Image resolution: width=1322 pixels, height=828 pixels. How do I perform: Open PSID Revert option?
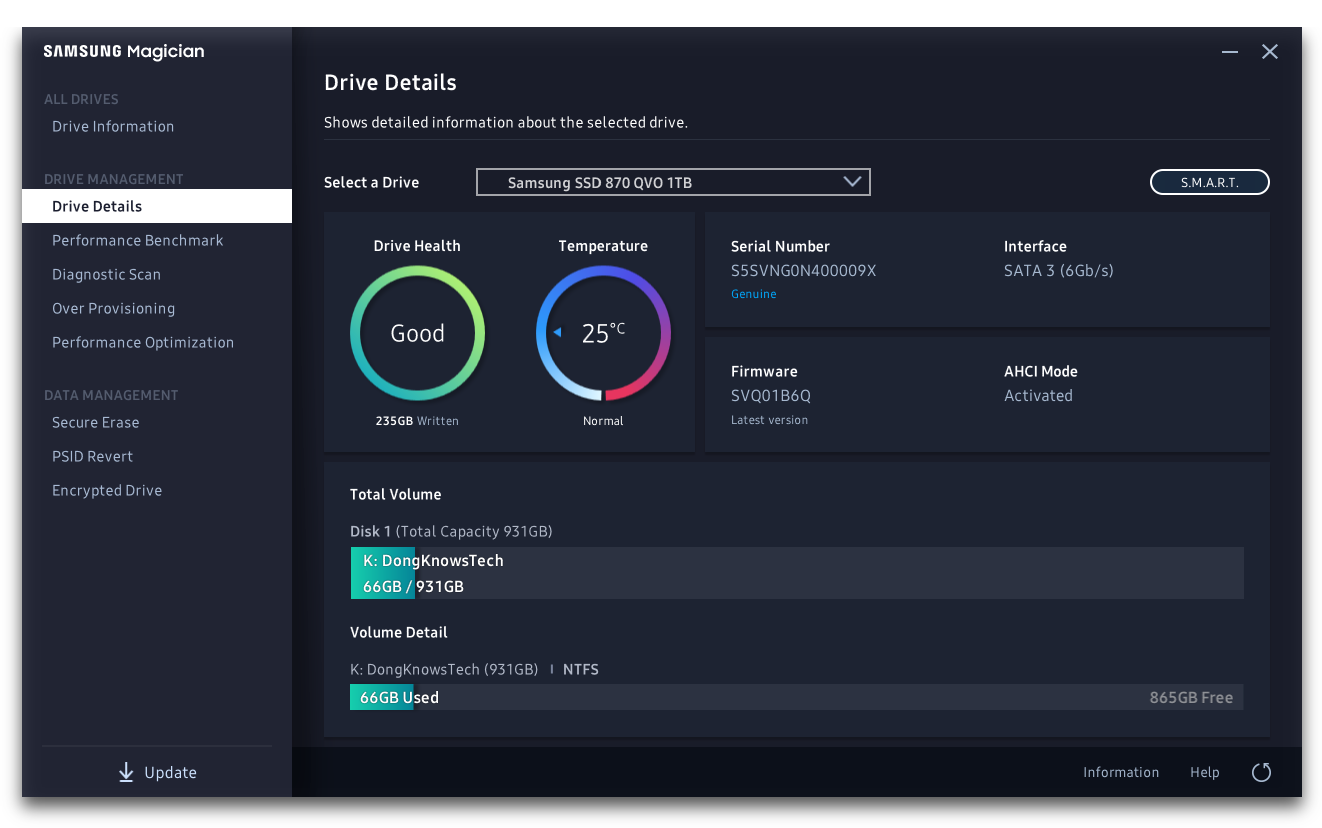click(92, 456)
